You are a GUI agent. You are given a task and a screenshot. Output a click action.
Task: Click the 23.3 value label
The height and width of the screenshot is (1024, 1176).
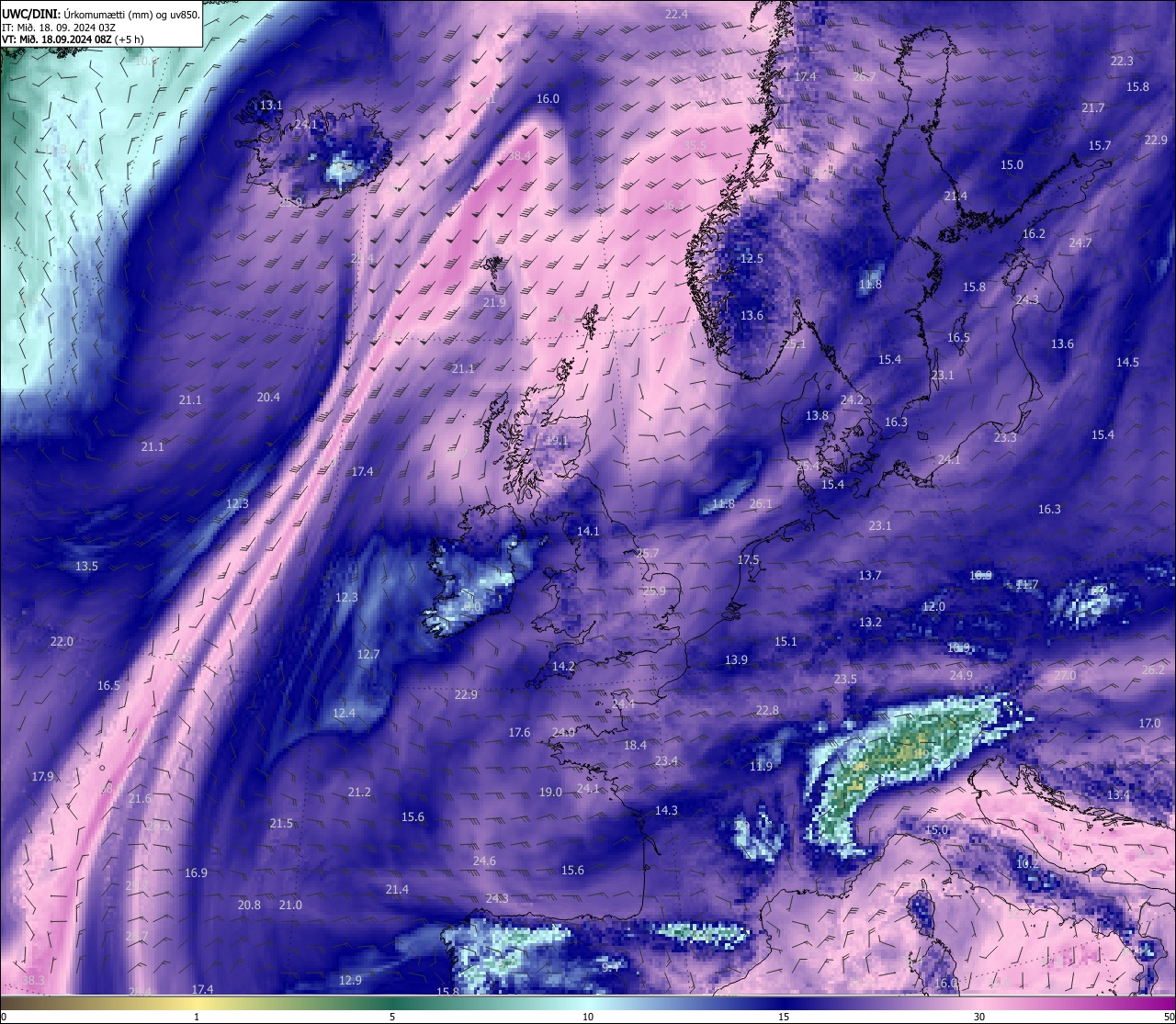point(1005,438)
